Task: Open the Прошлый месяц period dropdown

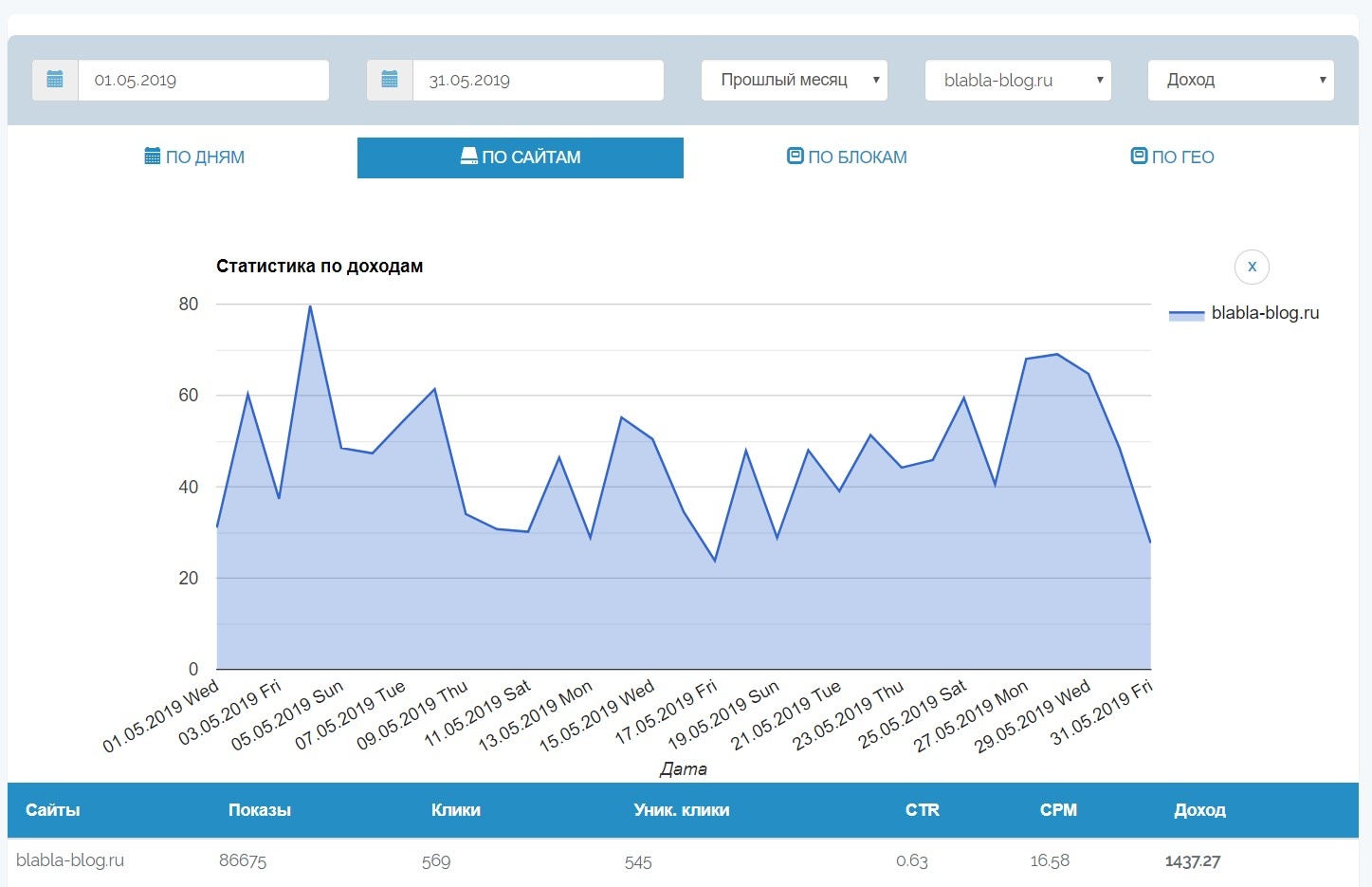Action: pyautogui.click(x=794, y=81)
